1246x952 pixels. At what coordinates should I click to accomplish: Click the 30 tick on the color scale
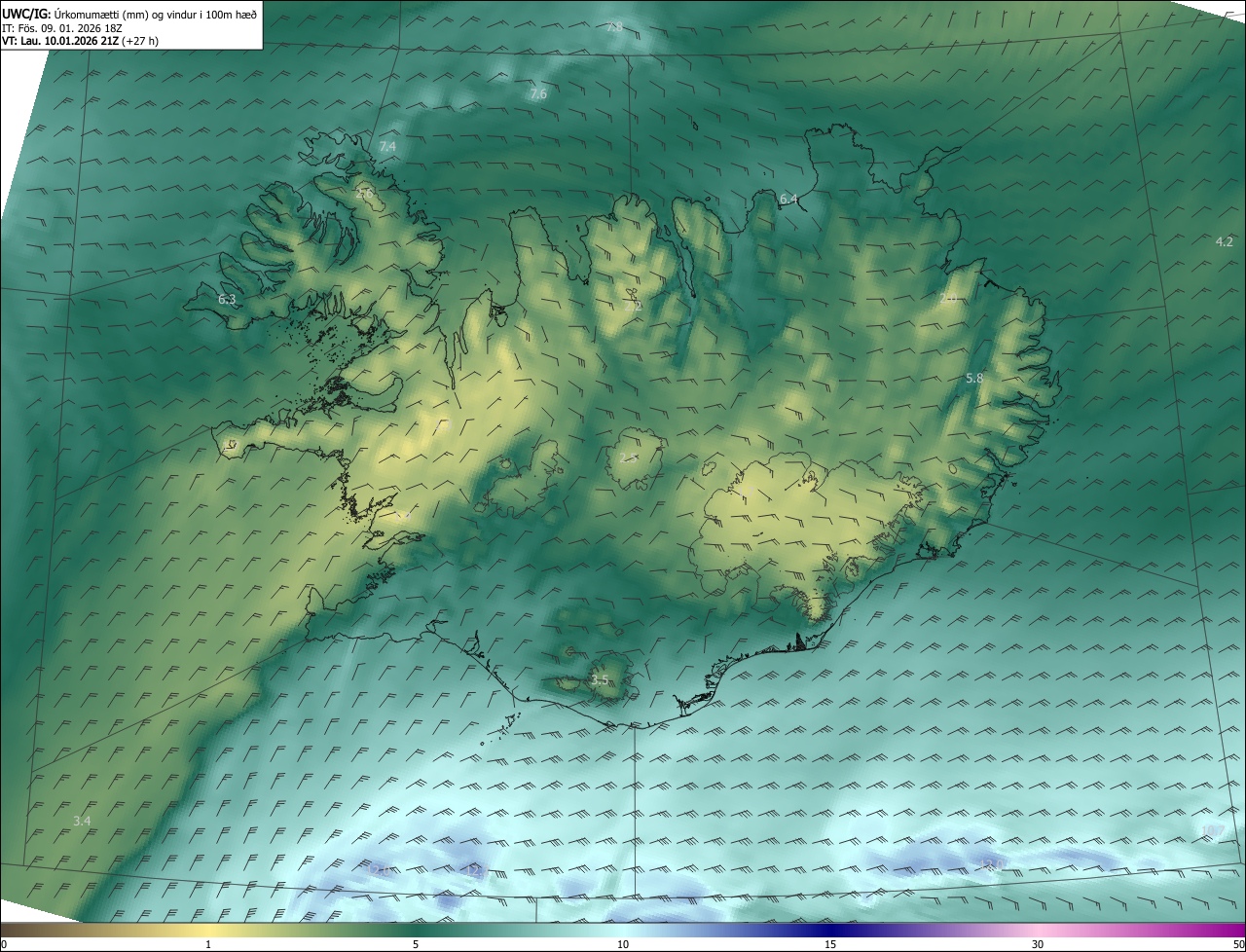tap(1038, 944)
